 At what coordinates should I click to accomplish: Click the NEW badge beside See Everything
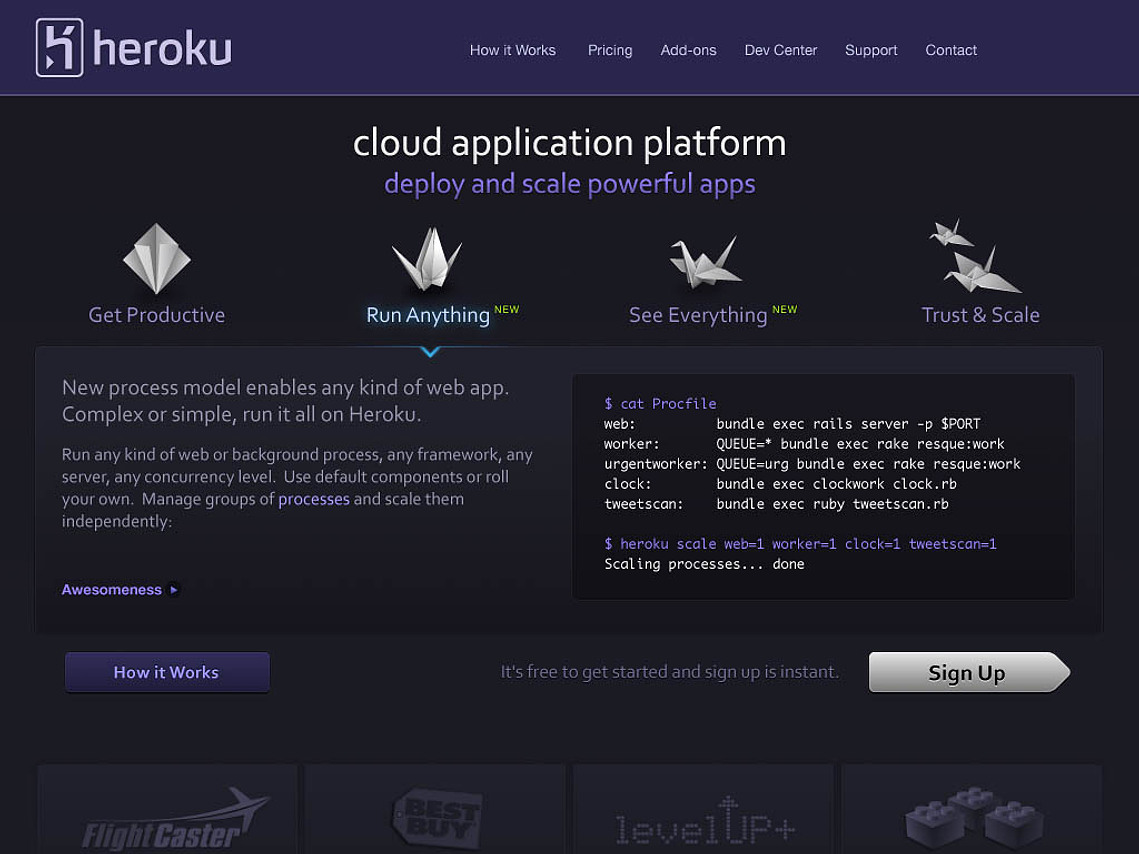click(785, 309)
